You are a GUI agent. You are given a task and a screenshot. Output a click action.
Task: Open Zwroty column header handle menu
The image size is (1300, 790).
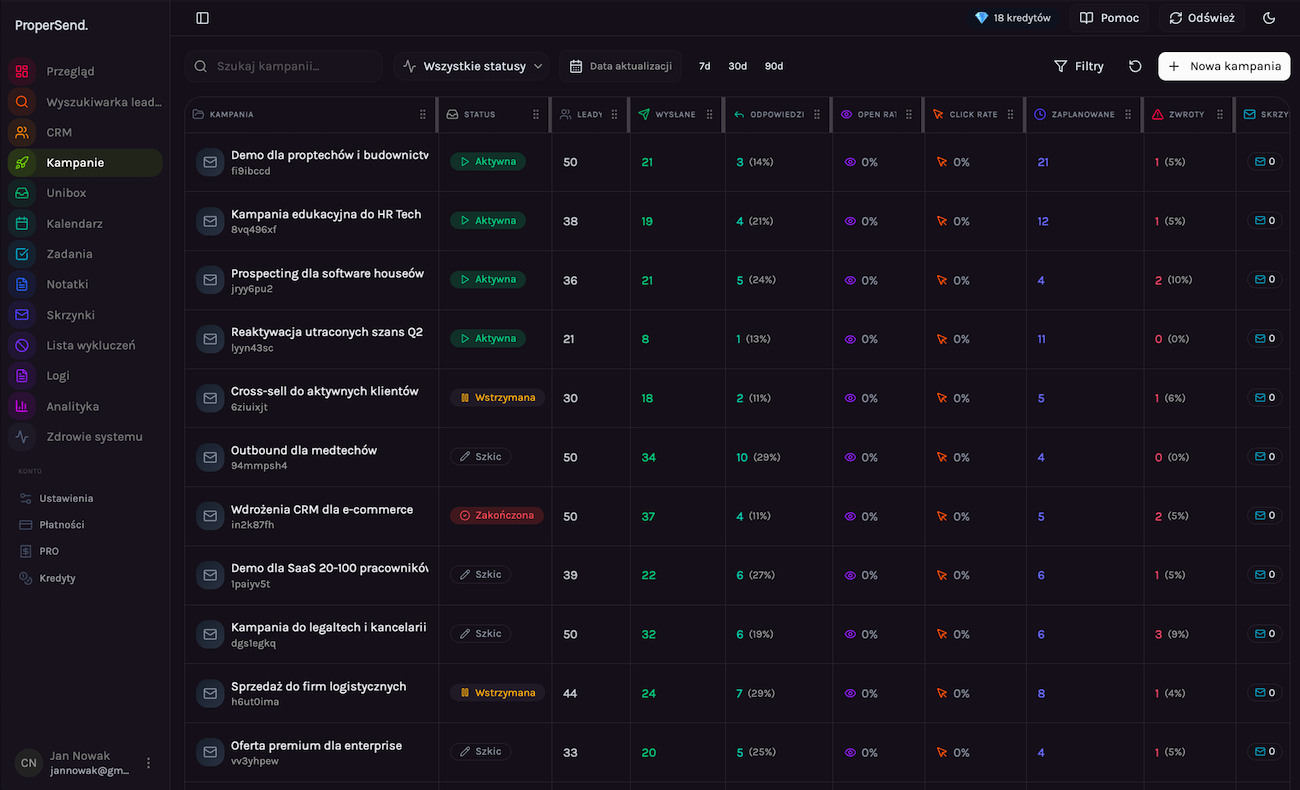pos(1220,115)
